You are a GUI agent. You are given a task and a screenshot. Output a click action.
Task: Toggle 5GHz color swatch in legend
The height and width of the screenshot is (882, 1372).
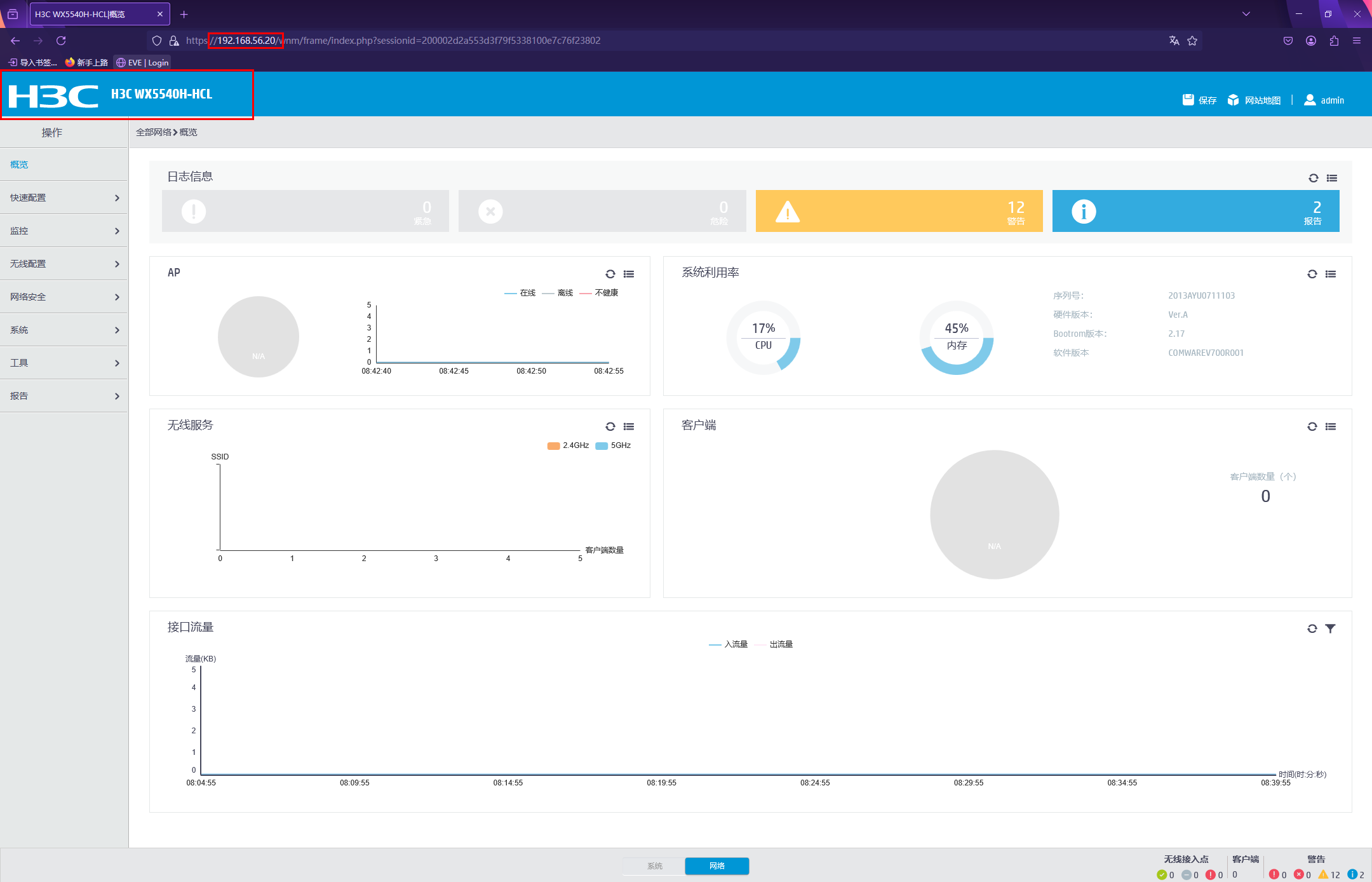(602, 445)
